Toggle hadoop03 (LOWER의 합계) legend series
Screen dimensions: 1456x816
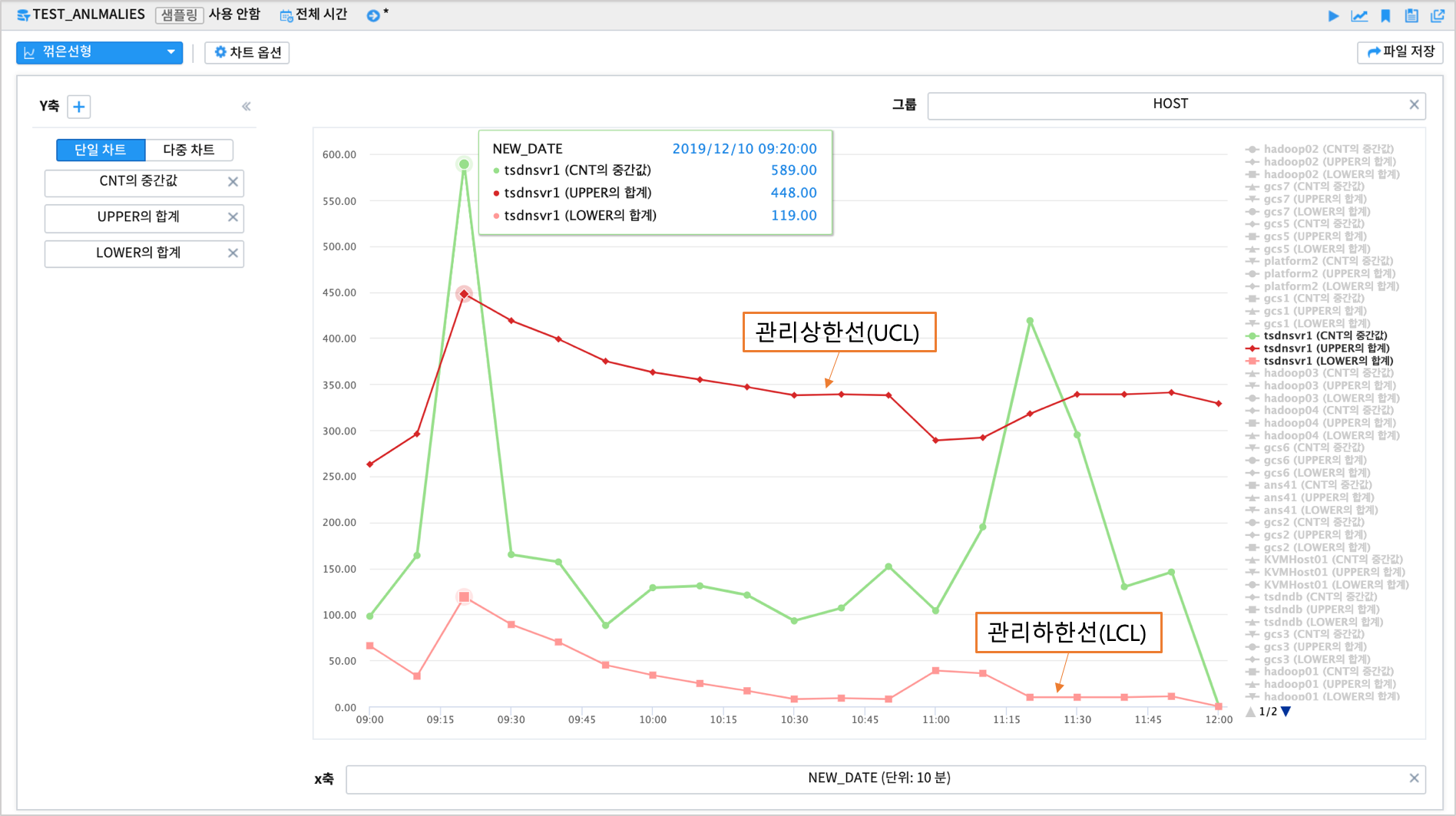click(1322, 398)
